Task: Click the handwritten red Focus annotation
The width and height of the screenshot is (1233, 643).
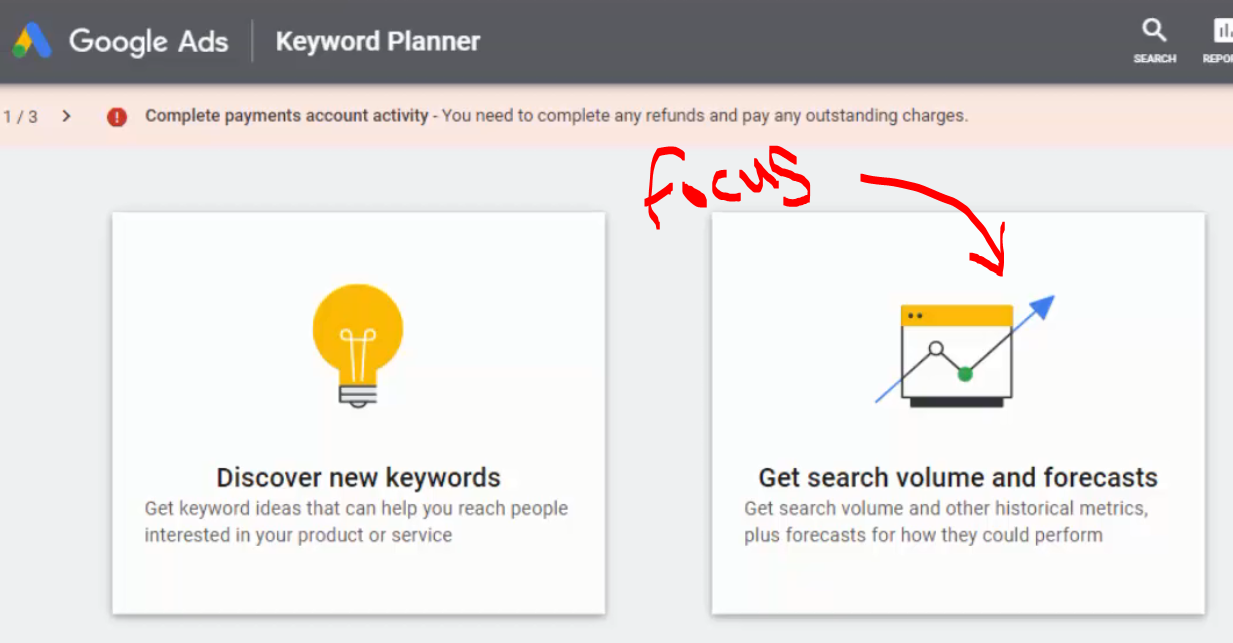Action: 725,185
